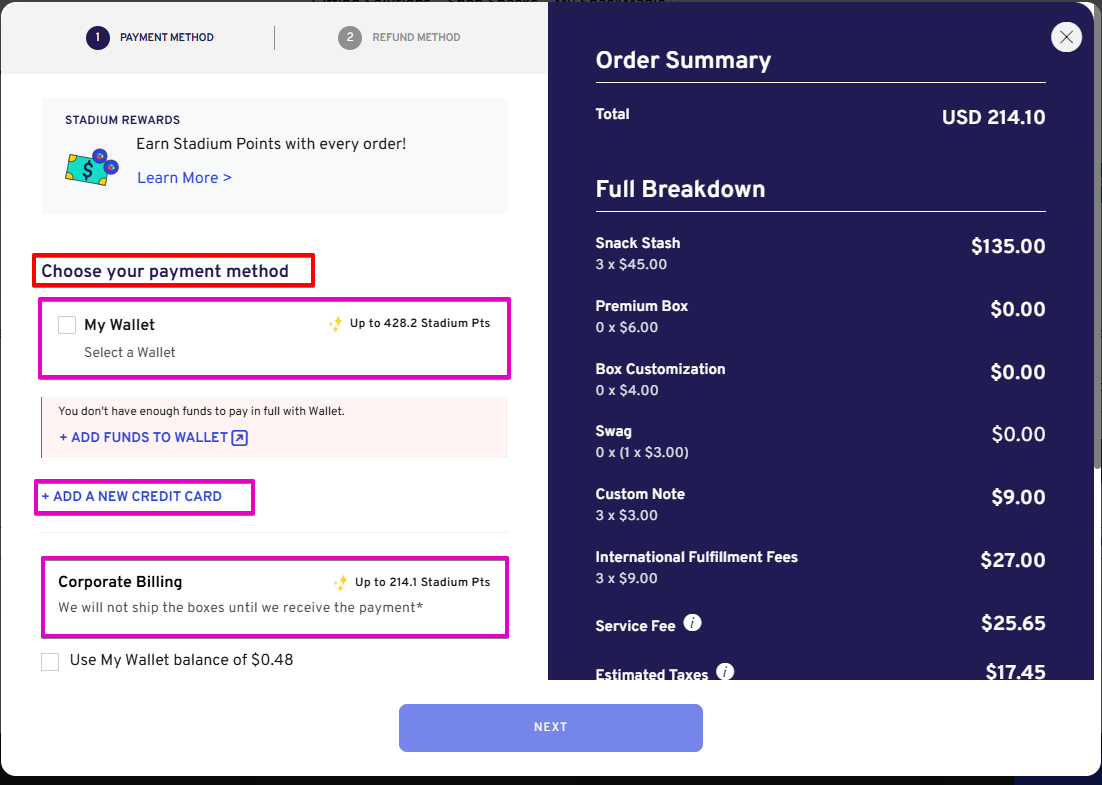Click the step 2 circle icon
Viewport: 1102px width, 785px height.
pos(349,38)
